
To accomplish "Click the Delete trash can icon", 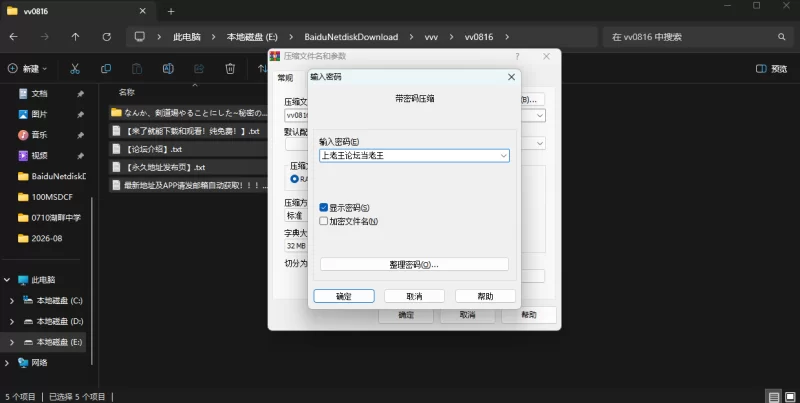I will click(230, 68).
